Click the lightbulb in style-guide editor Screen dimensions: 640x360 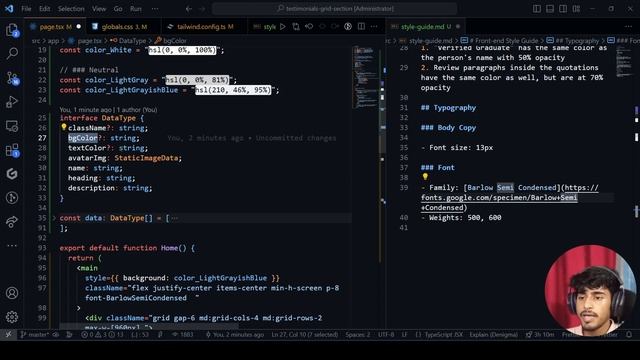click(425, 177)
